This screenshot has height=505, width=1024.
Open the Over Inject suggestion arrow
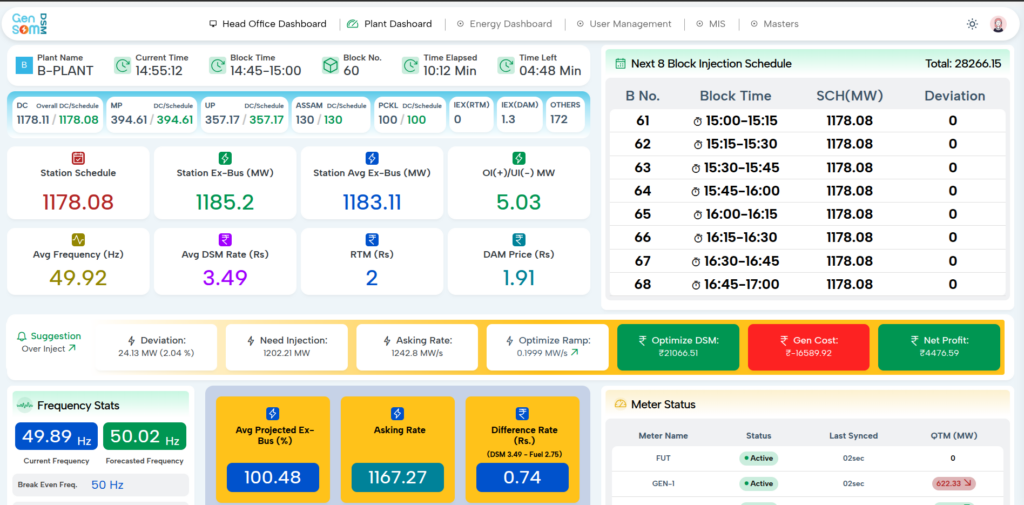tap(72, 348)
